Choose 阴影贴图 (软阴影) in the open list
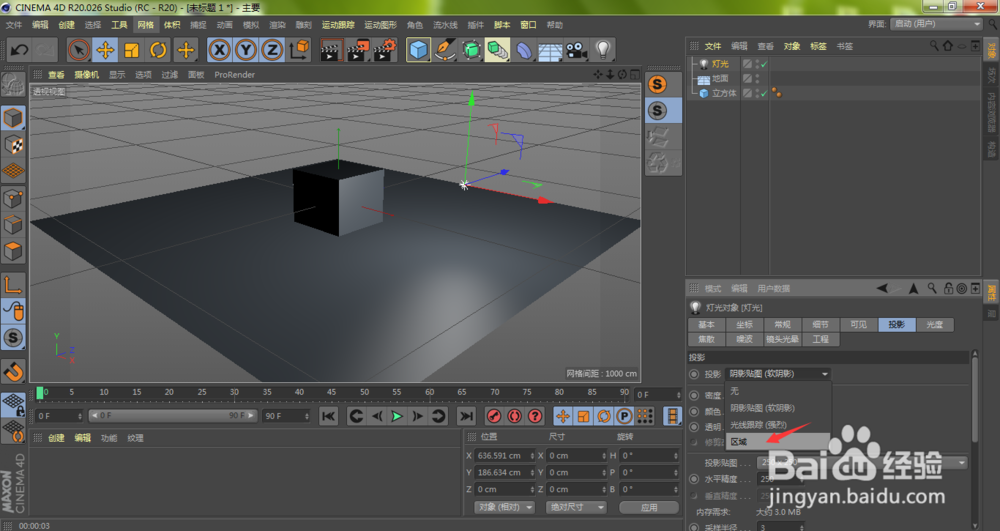Image resolution: width=1000 pixels, height=531 pixels. pos(778,408)
